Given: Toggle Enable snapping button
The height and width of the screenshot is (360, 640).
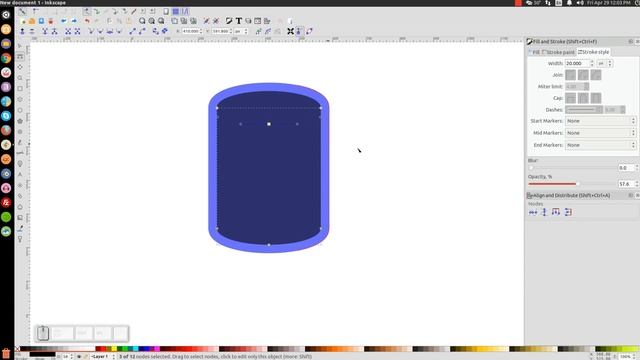Looking at the screenshot, I should click(22, 11).
